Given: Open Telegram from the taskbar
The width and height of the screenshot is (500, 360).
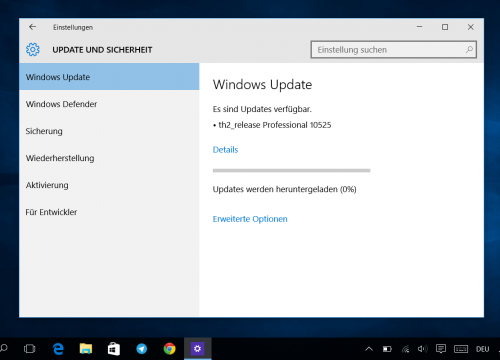Looking at the screenshot, I should (142, 349).
